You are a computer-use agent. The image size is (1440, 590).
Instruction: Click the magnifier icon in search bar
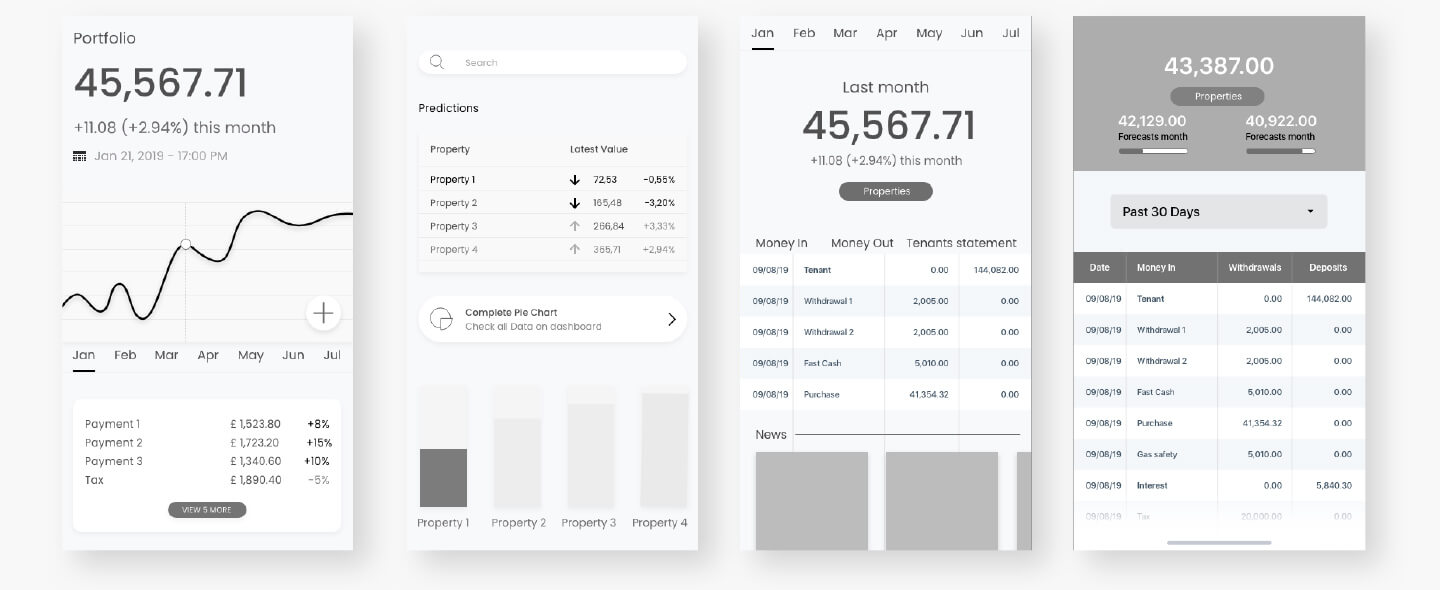[x=437, y=62]
